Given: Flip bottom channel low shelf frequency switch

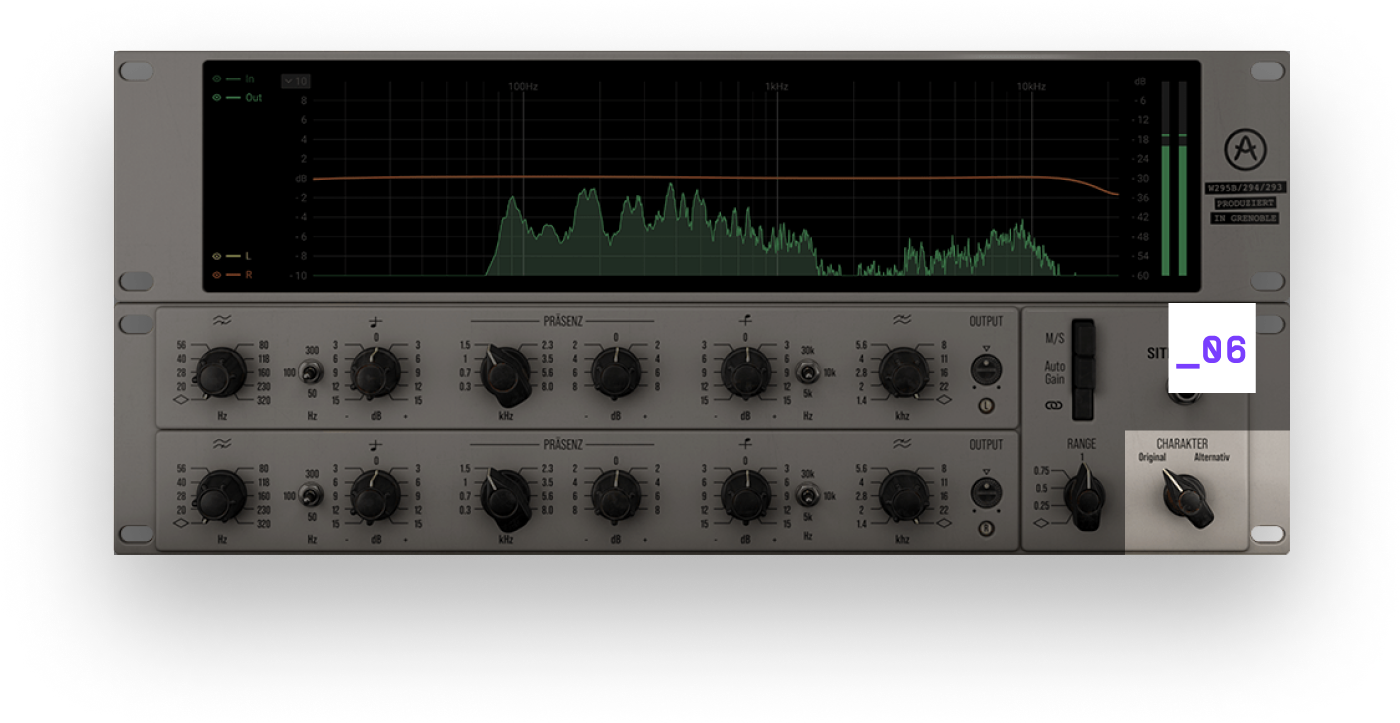Looking at the screenshot, I should [x=312, y=496].
